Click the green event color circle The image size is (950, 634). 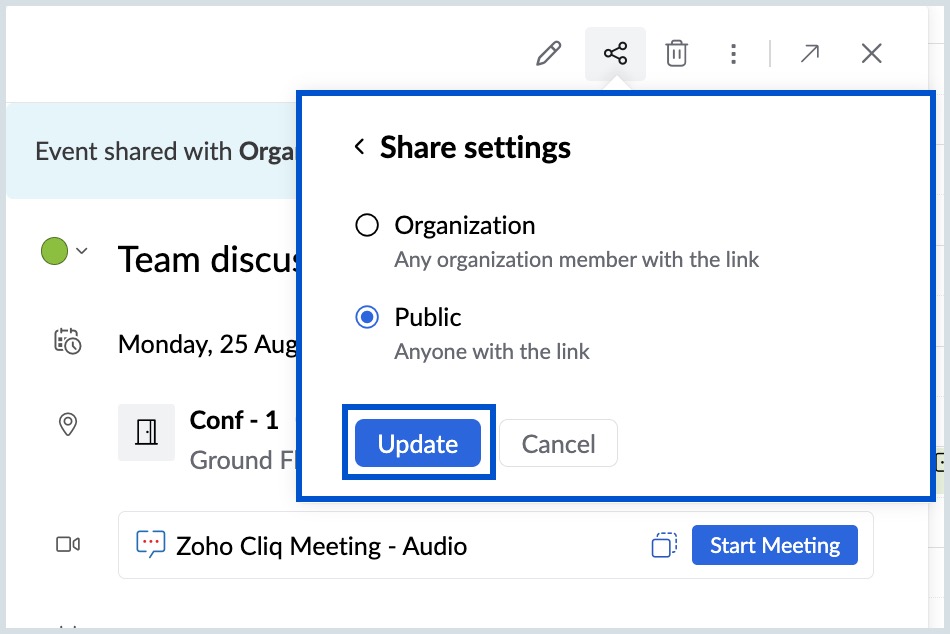pos(54,251)
